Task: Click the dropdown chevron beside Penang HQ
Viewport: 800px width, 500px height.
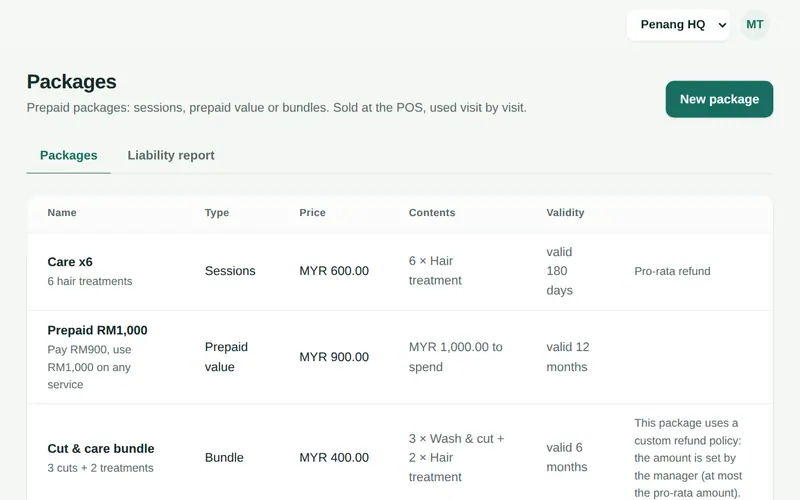Action: click(722, 25)
